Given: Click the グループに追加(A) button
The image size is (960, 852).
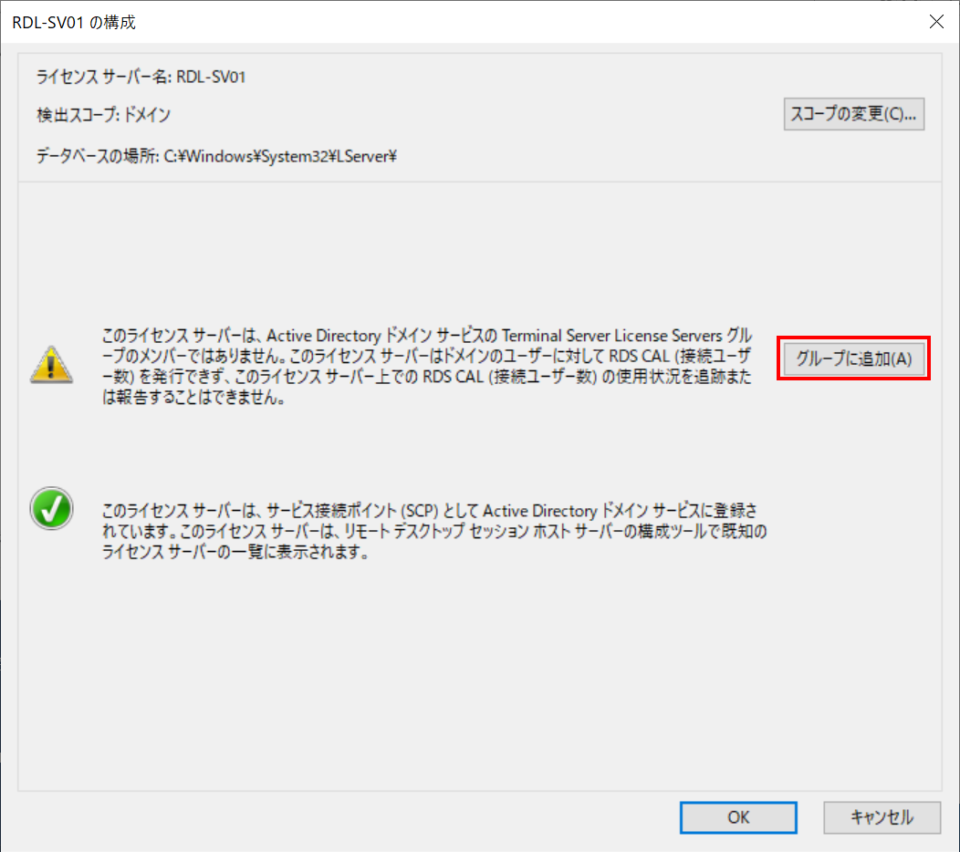Looking at the screenshot, I should tap(853, 358).
